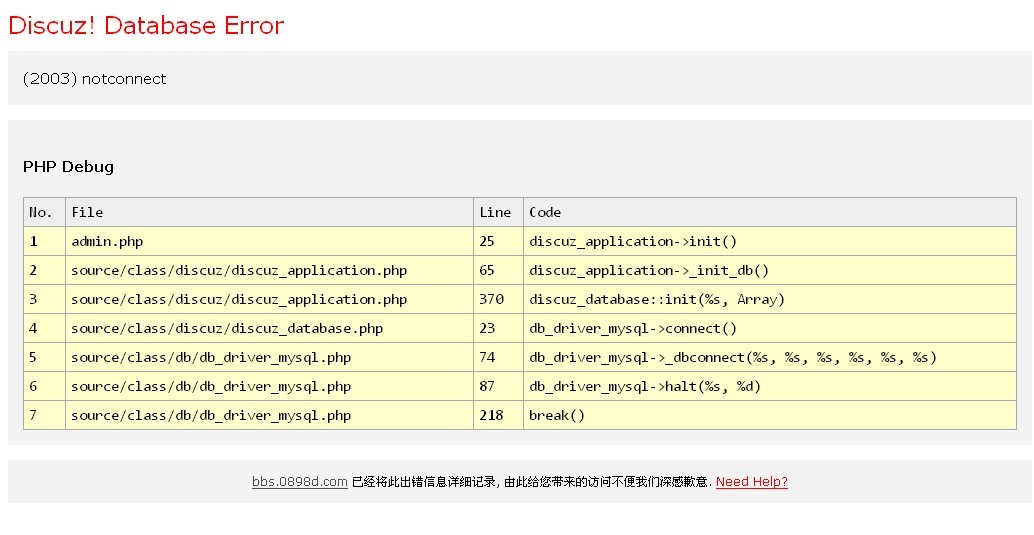Click db_driver_mysql->connect() code cell
Screen dimensions: 1034x535
click(x=770, y=329)
